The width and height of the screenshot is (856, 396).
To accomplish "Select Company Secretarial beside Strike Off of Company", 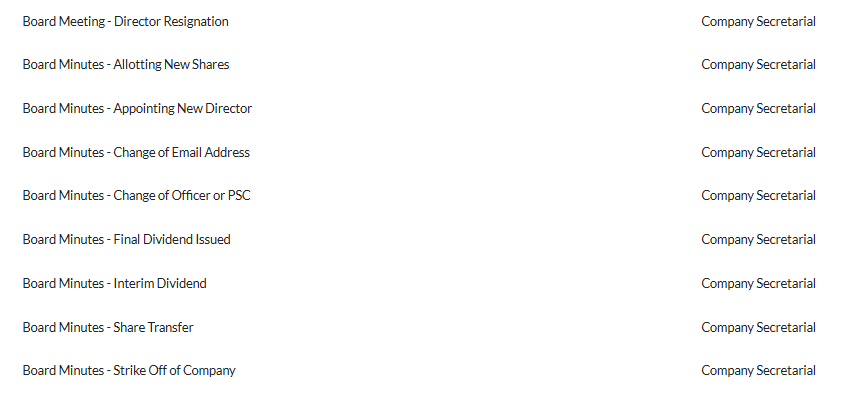I will [x=758, y=370].
